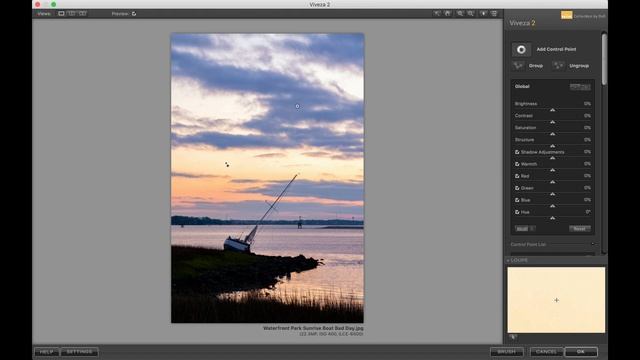This screenshot has width=640, height=360.
Task: Reset the Global adjustments
Action: [x=580, y=229]
